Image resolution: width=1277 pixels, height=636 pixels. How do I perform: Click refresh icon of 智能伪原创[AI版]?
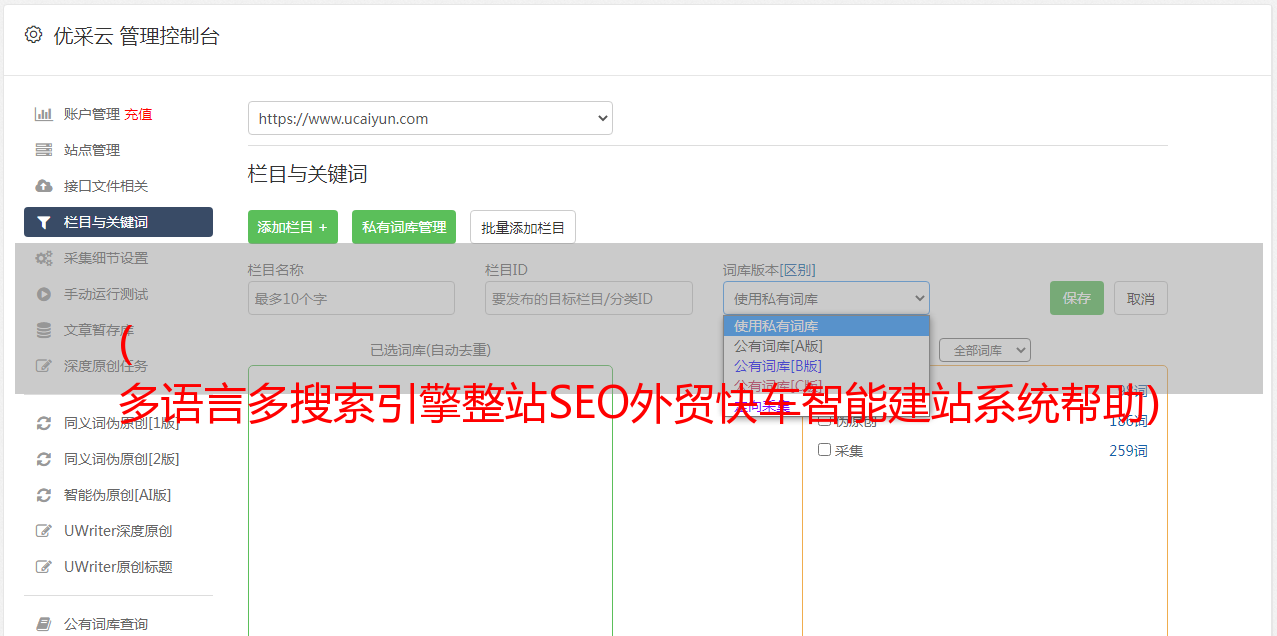(x=44, y=495)
